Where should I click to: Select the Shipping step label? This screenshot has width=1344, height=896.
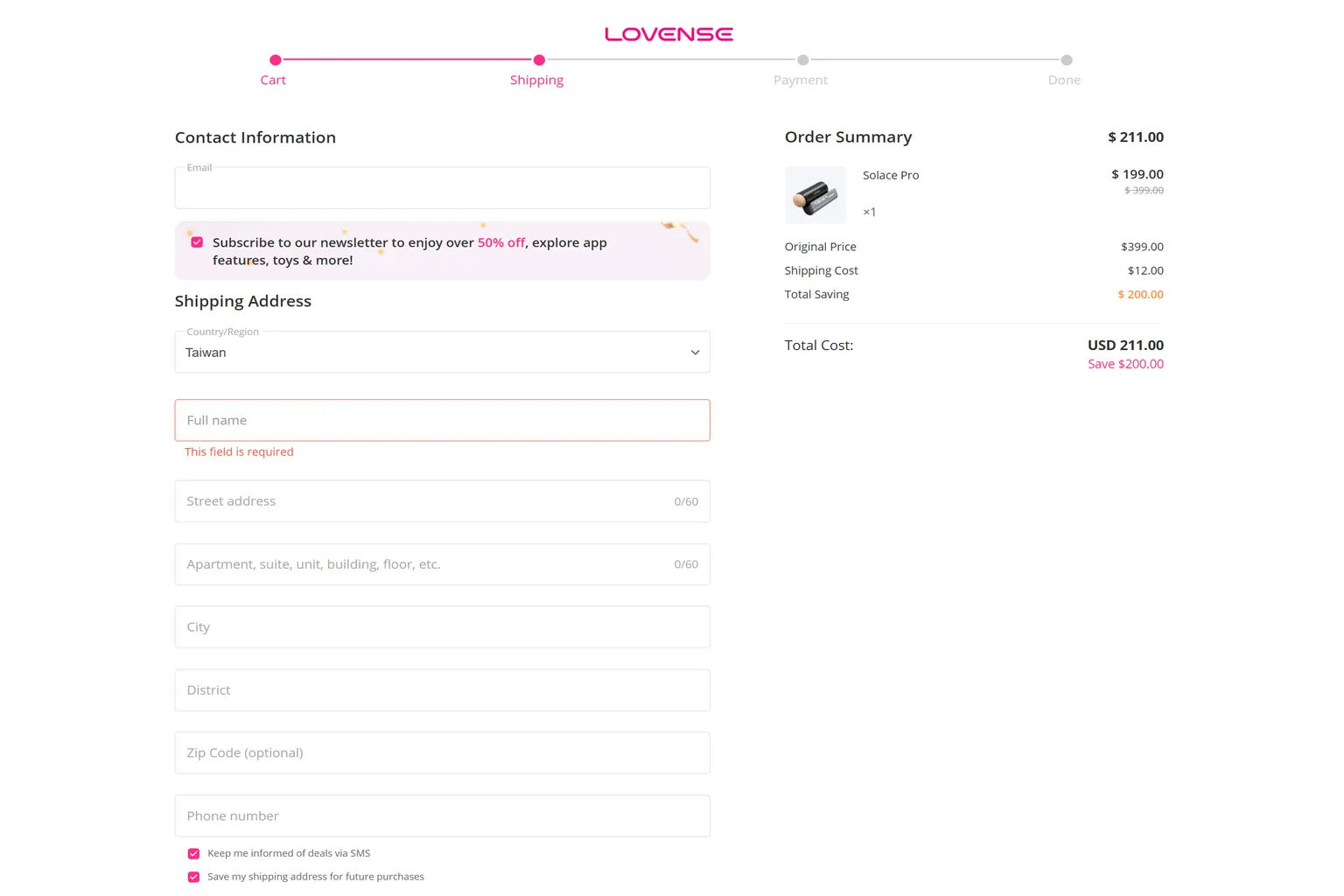click(x=536, y=80)
